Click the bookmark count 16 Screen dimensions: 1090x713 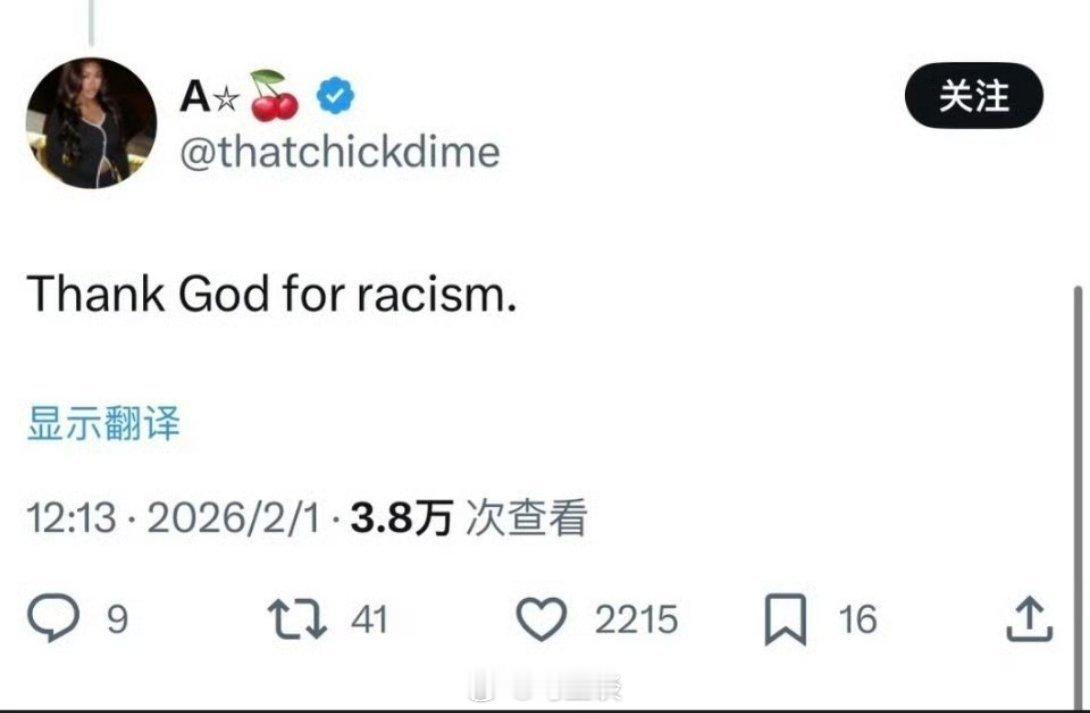[x=857, y=620]
